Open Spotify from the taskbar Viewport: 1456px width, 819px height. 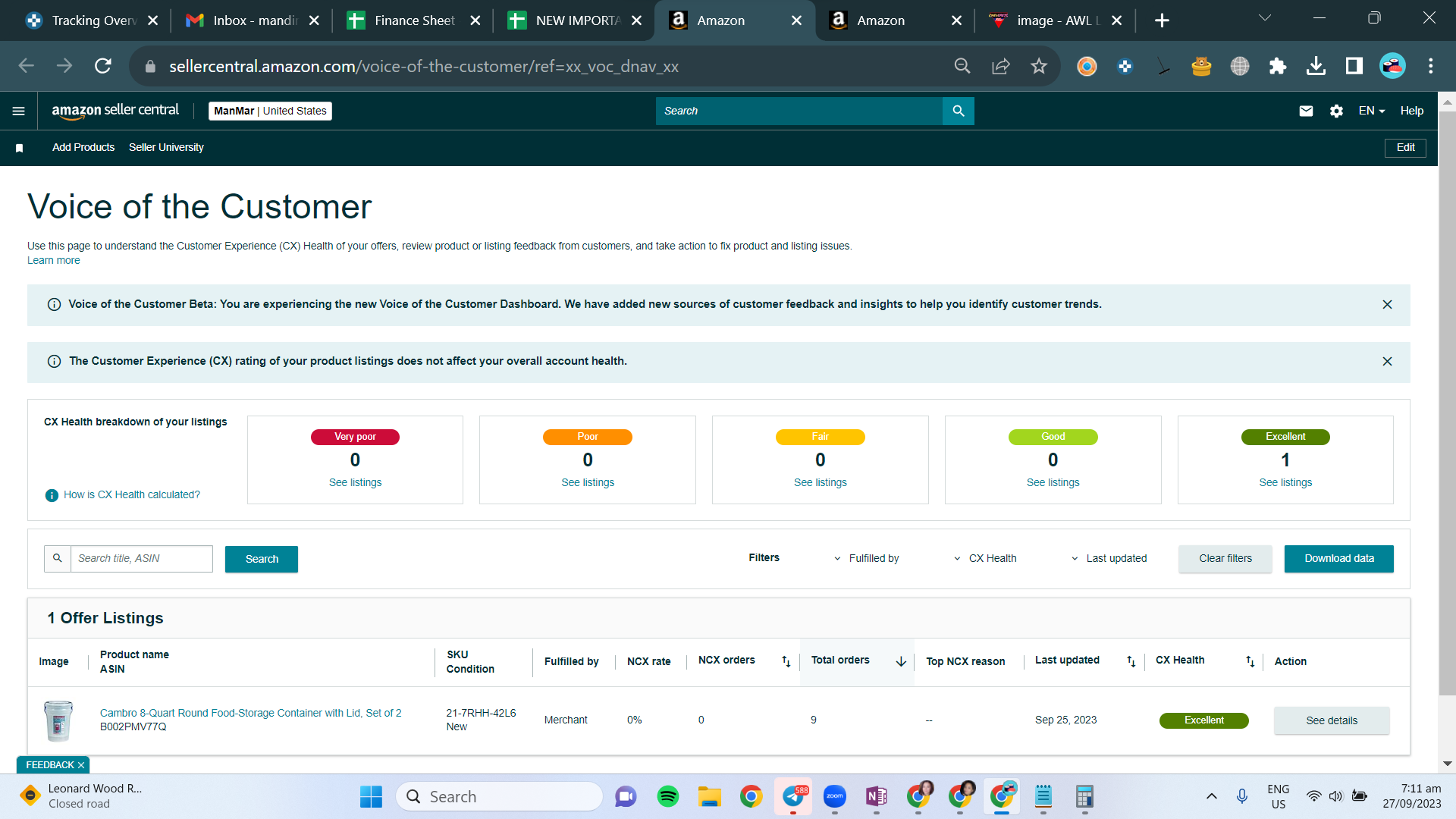pyautogui.click(x=668, y=796)
